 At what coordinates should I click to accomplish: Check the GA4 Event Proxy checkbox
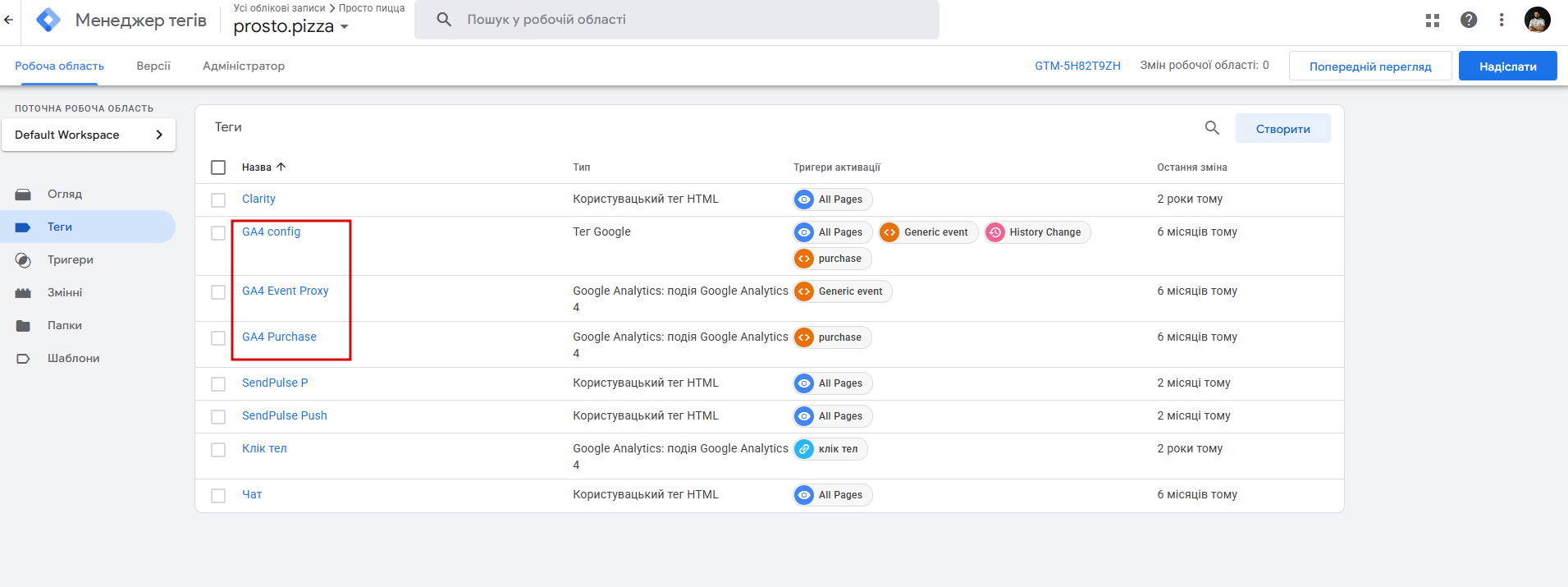click(218, 292)
